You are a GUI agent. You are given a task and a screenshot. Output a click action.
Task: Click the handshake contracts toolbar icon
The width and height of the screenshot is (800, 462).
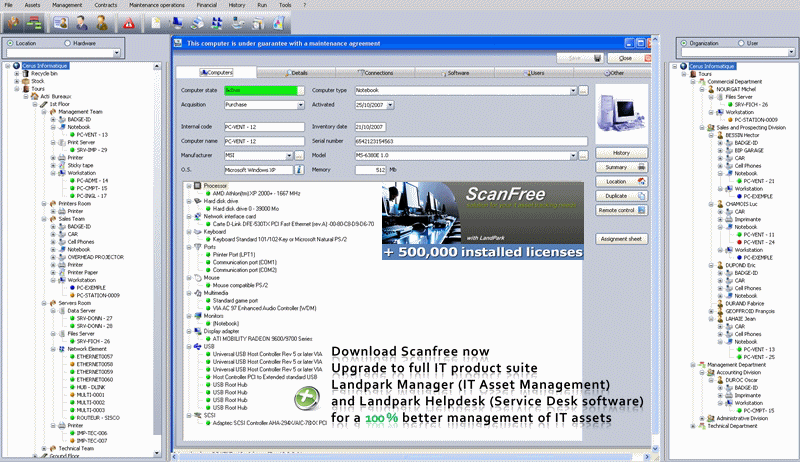click(13, 23)
